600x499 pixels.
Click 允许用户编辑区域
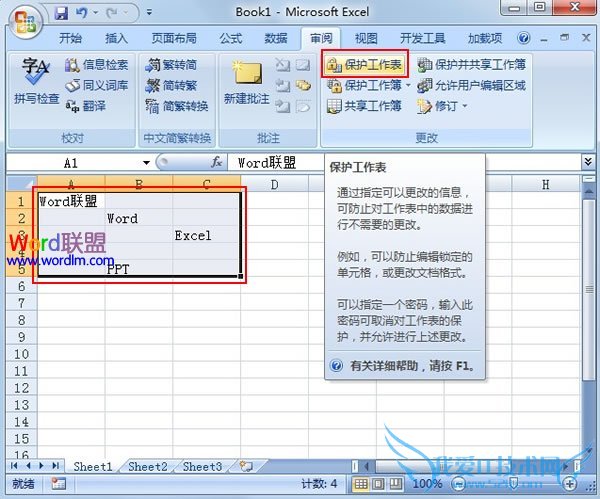[471, 85]
